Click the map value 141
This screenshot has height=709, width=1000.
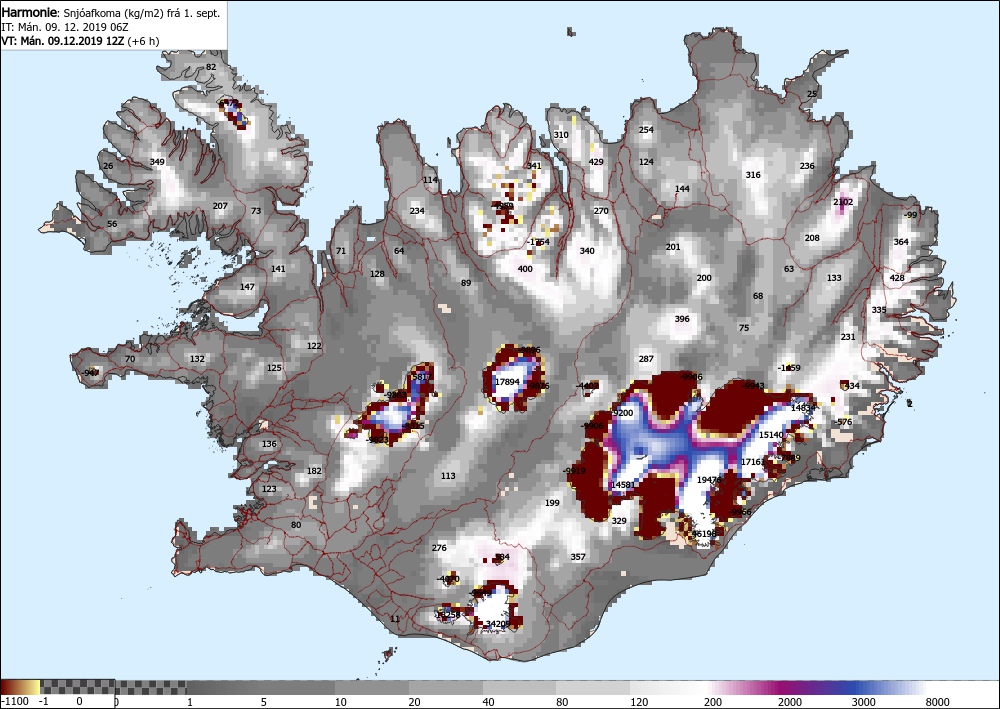(278, 269)
